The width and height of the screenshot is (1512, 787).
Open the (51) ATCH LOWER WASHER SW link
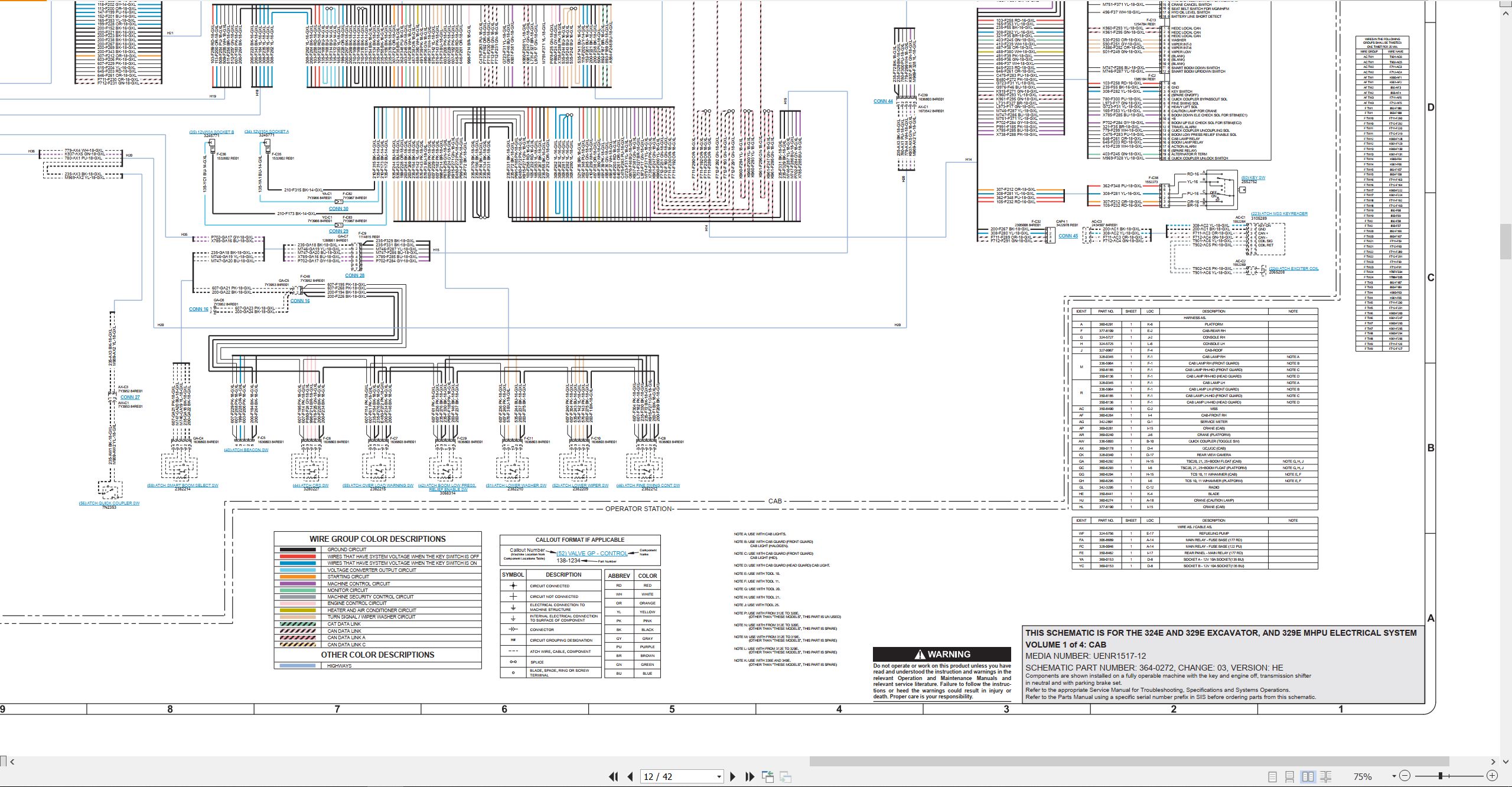[x=516, y=486]
